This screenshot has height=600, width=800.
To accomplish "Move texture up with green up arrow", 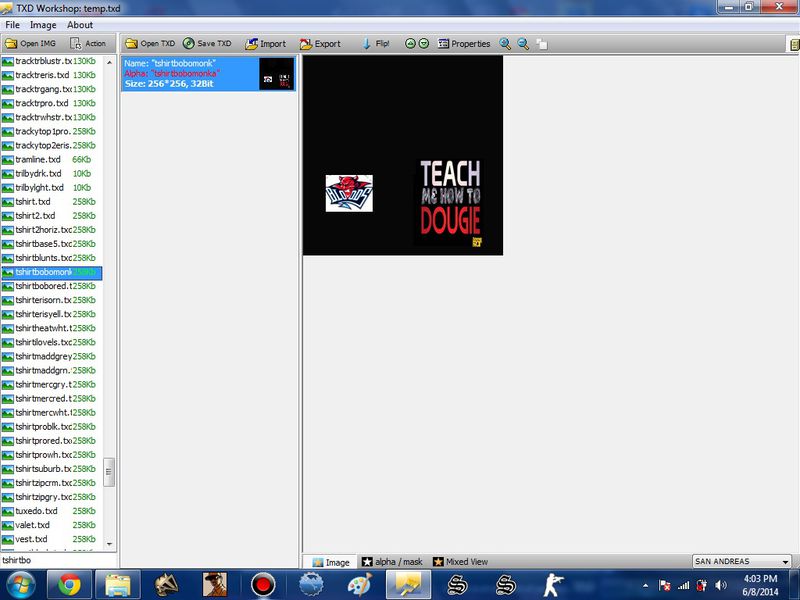I will [410, 44].
